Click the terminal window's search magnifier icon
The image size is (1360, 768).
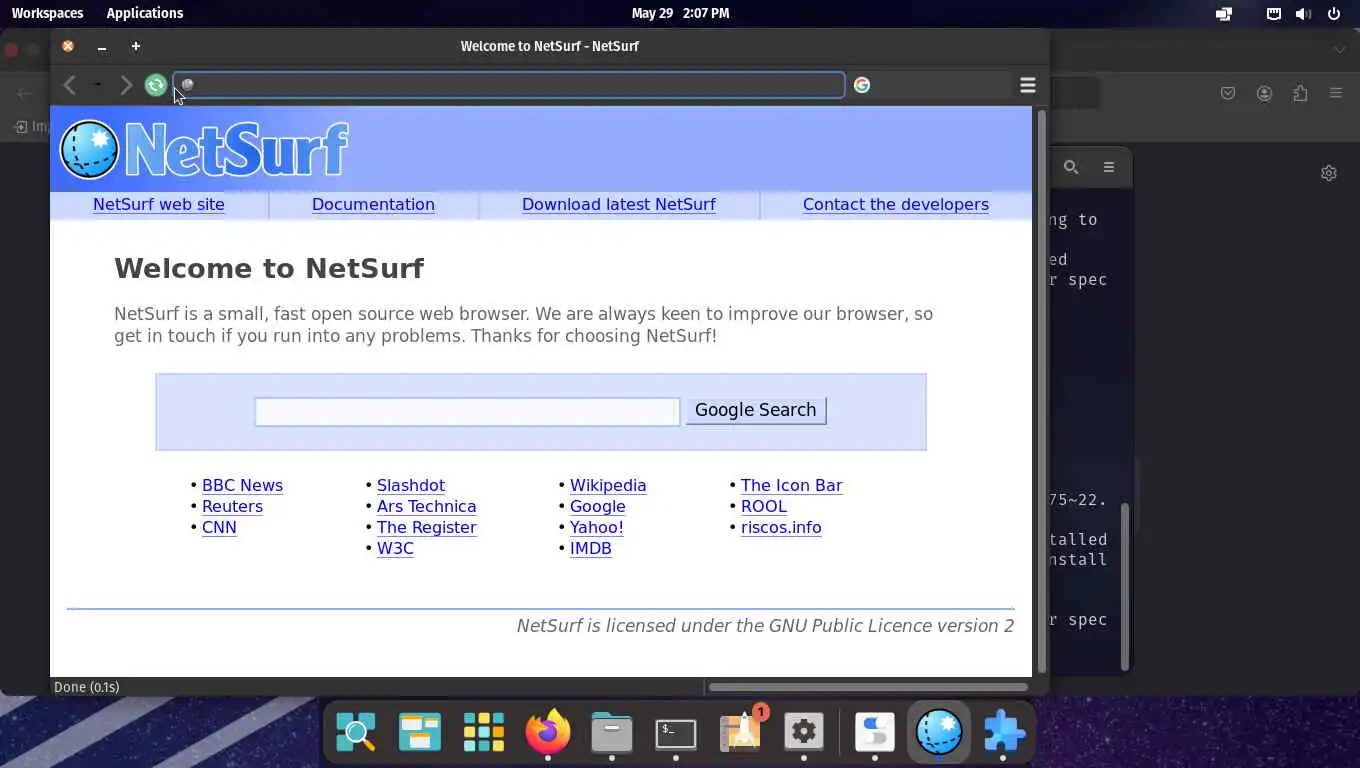pyautogui.click(x=1071, y=167)
